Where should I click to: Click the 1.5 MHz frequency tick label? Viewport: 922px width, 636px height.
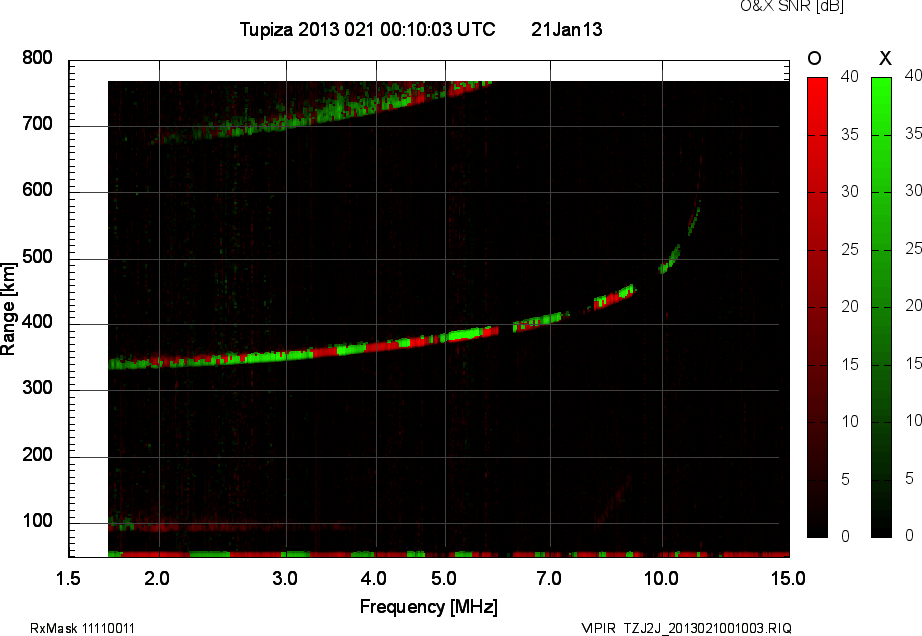point(68,578)
